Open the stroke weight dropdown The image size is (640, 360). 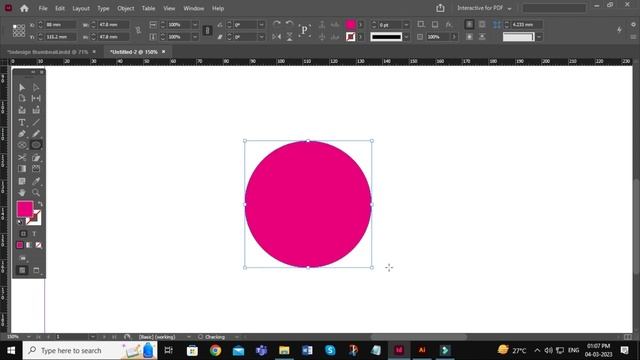point(406,25)
